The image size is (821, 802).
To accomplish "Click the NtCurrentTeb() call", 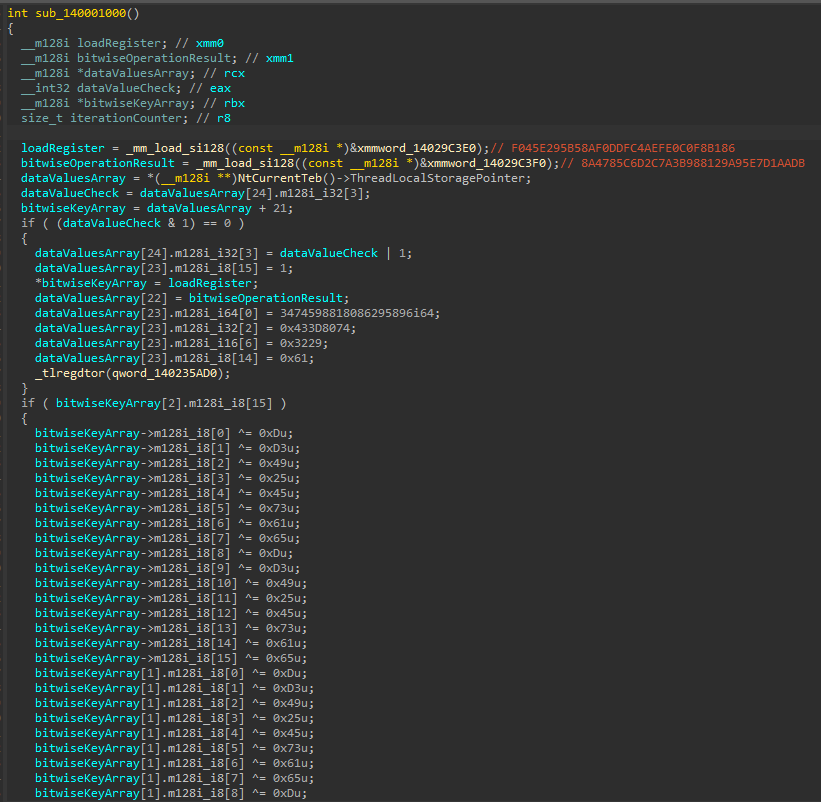I will click(286, 178).
